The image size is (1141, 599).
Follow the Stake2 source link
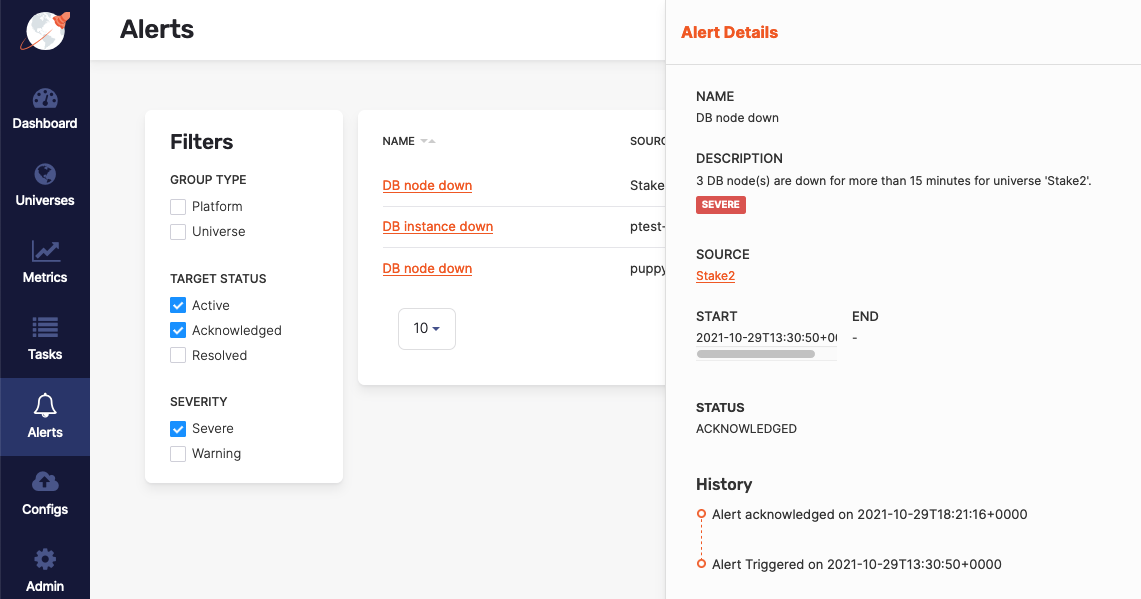coord(715,275)
